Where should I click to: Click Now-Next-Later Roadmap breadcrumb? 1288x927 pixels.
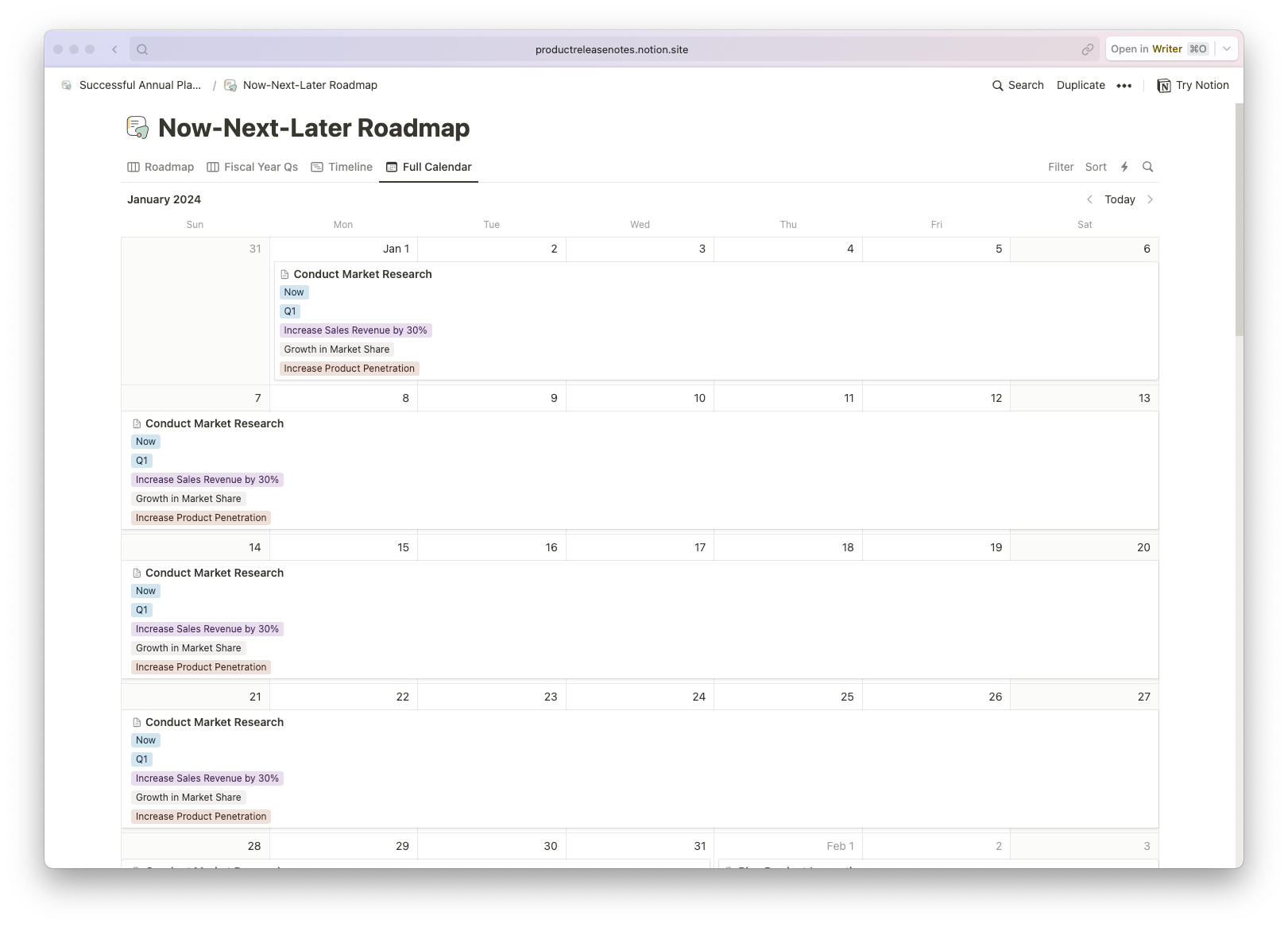[301, 85]
